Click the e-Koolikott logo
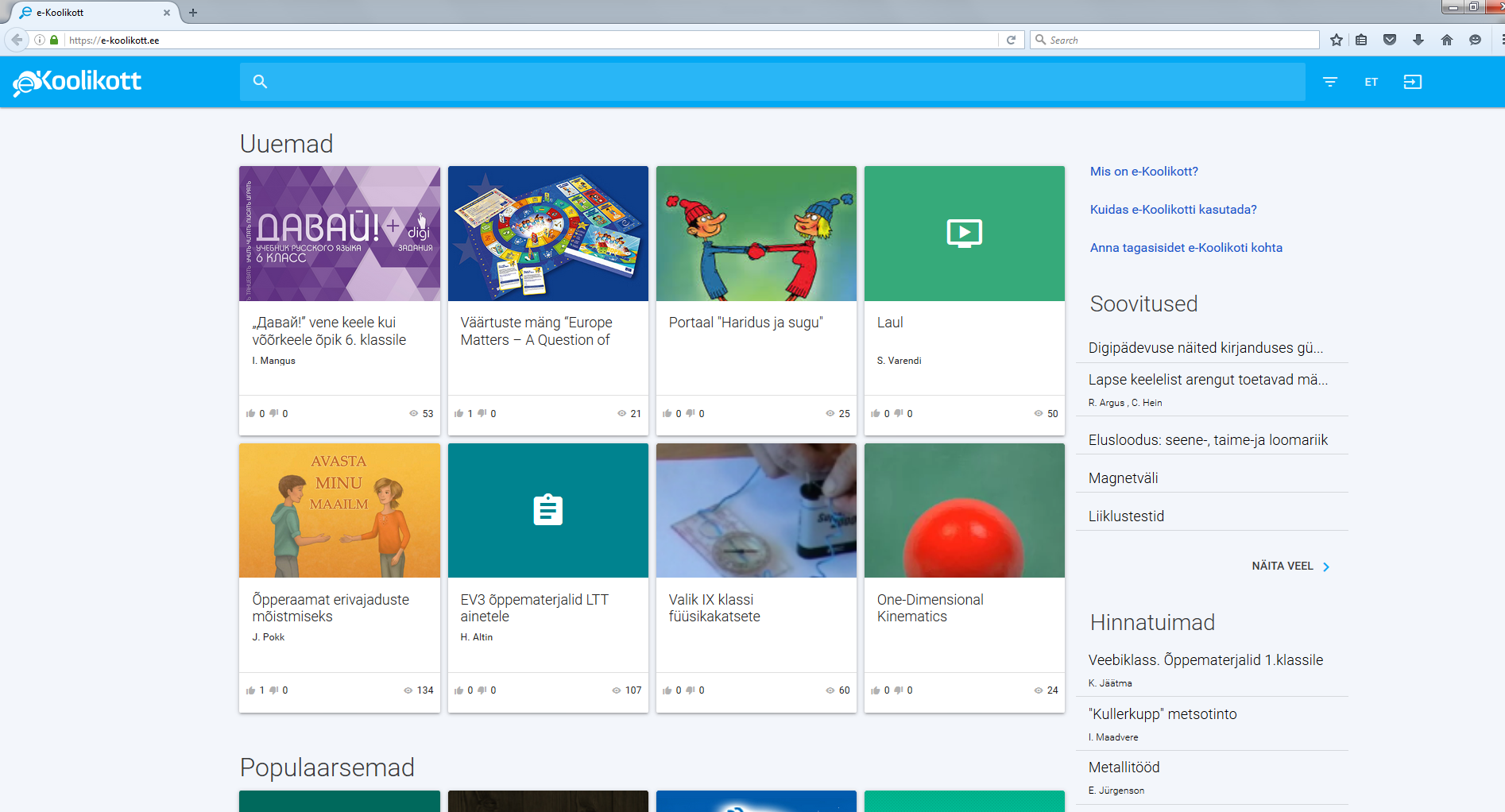This screenshot has height=812, width=1505. pyautogui.click(x=77, y=82)
